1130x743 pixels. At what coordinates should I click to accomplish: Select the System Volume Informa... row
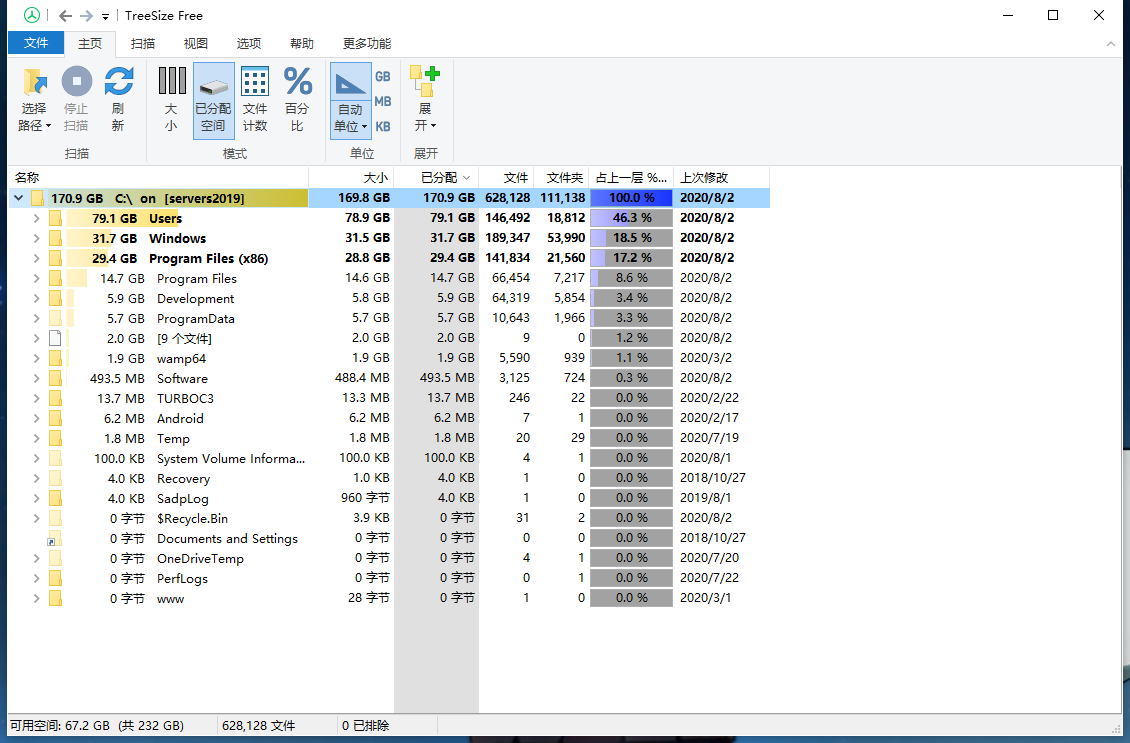click(389, 458)
